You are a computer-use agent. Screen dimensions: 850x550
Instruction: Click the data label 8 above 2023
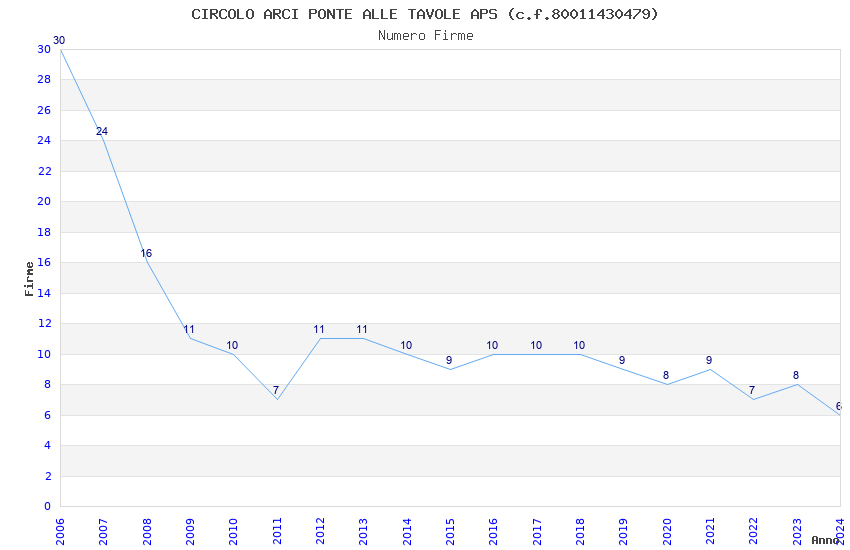pyautogui.click(x=796, y=376)
